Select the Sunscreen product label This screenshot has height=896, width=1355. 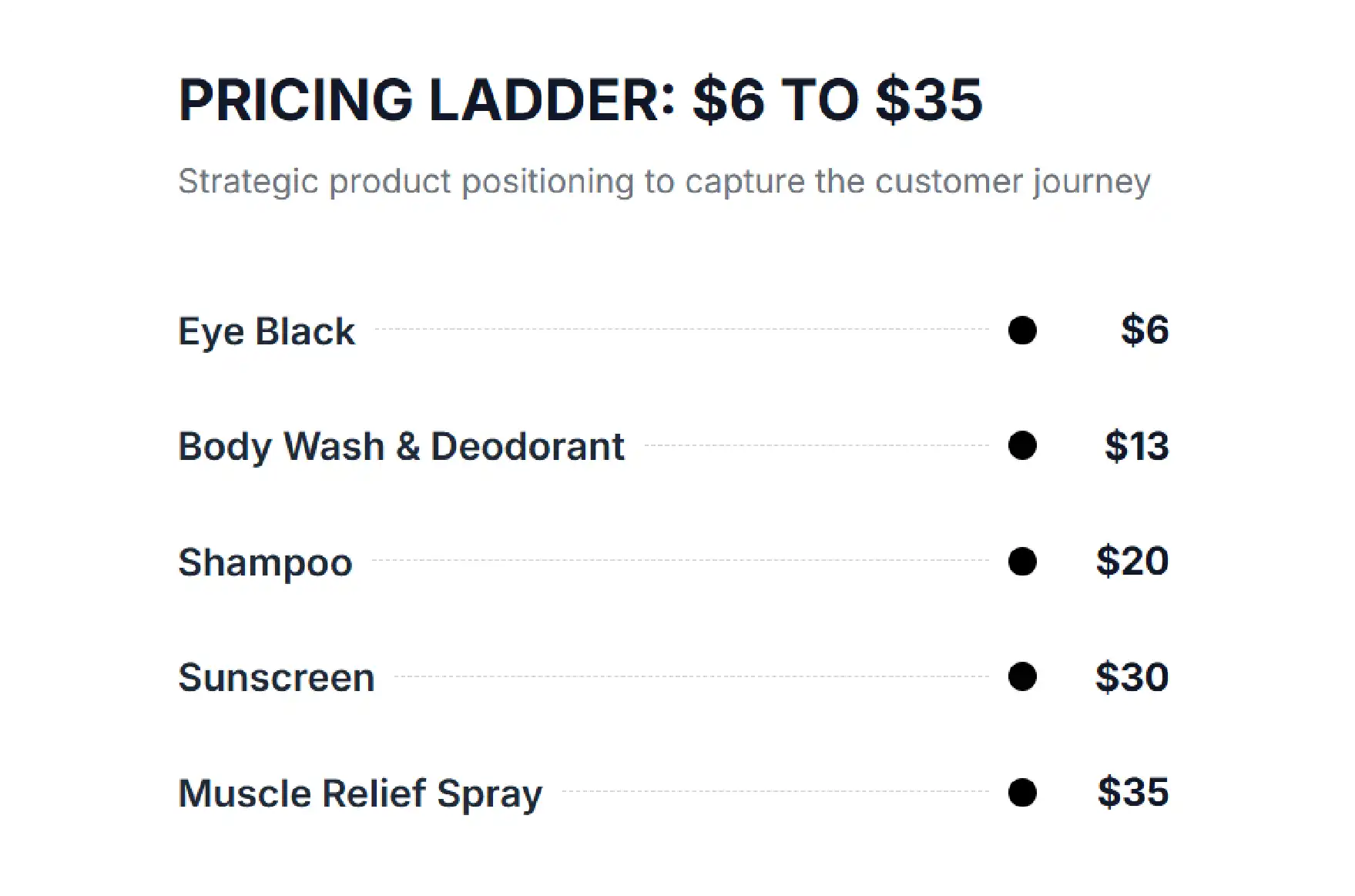pos(277,678)
